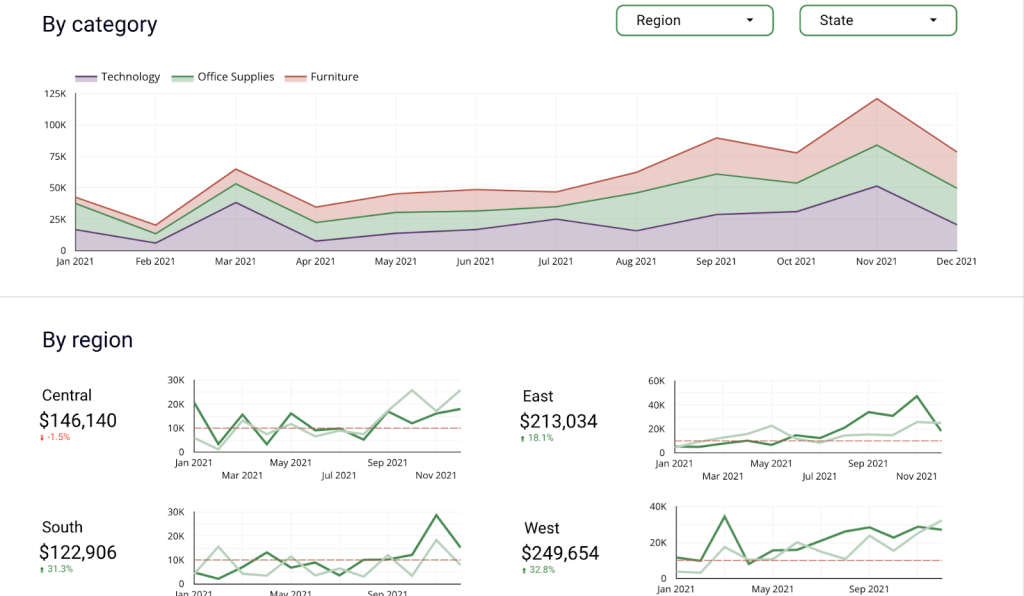Click the Technology legend purple line swatch
The height and width of the screenshot is (596, 1024).
[86, 78]
